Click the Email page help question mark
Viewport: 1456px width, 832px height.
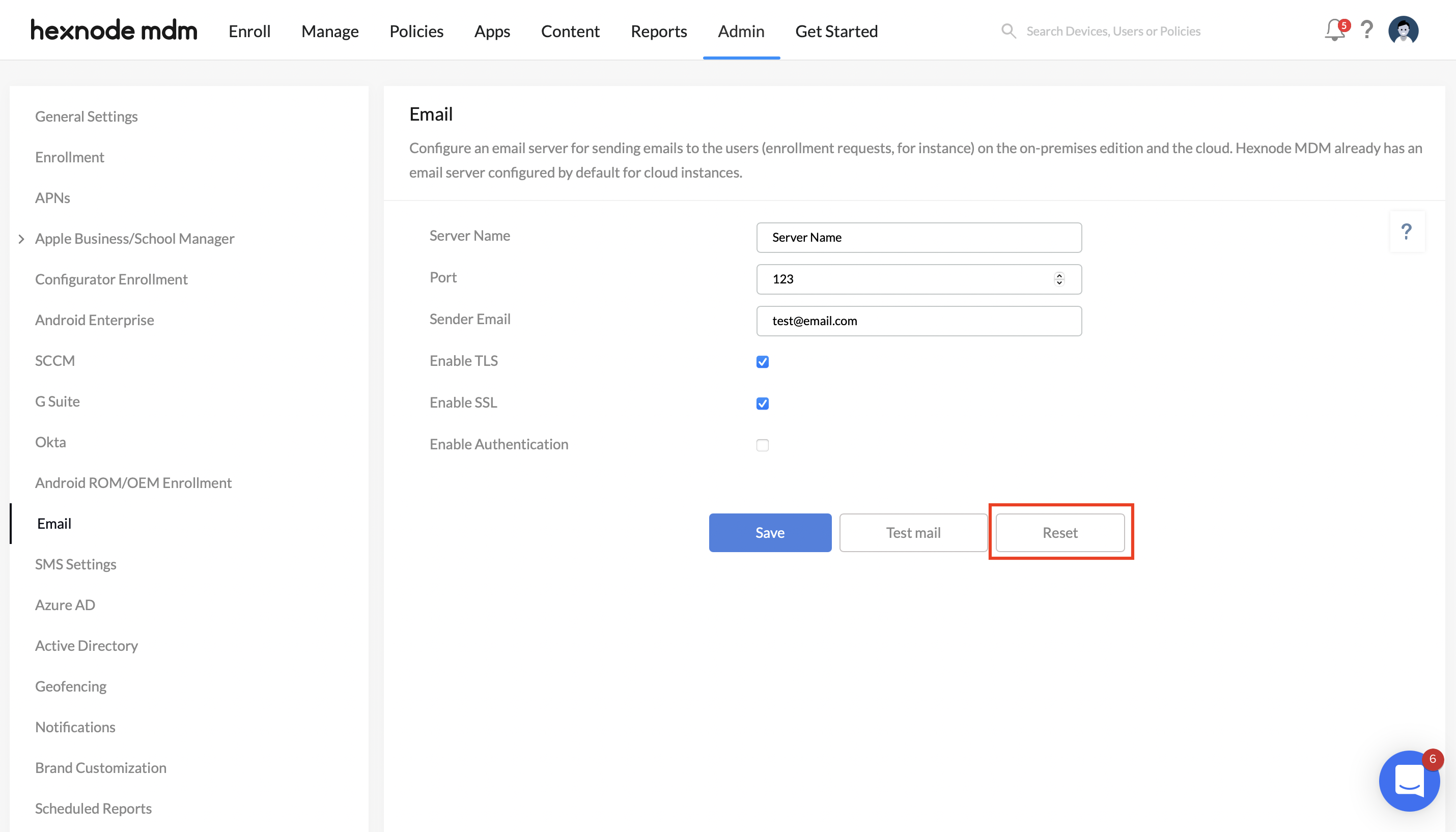click(x=1406, y=232)
